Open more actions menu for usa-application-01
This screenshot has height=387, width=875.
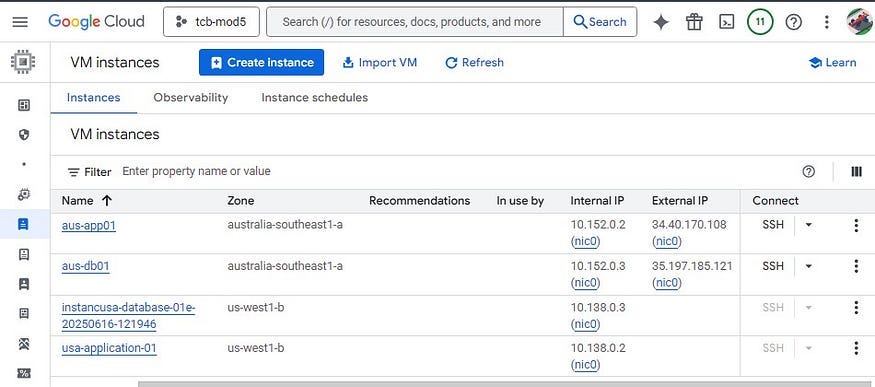coord(856,348)
